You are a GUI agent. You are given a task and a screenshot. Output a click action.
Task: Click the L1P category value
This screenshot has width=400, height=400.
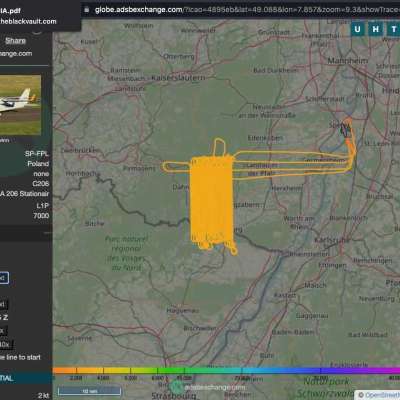43,205
